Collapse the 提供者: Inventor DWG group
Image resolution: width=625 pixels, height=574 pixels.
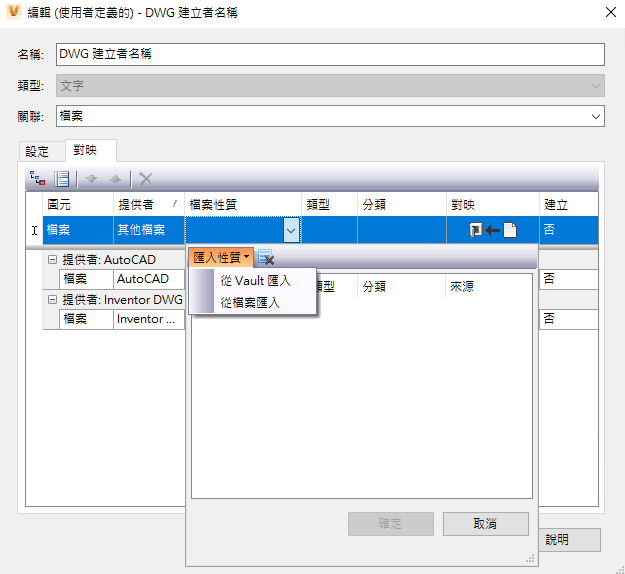coord(52,299)
